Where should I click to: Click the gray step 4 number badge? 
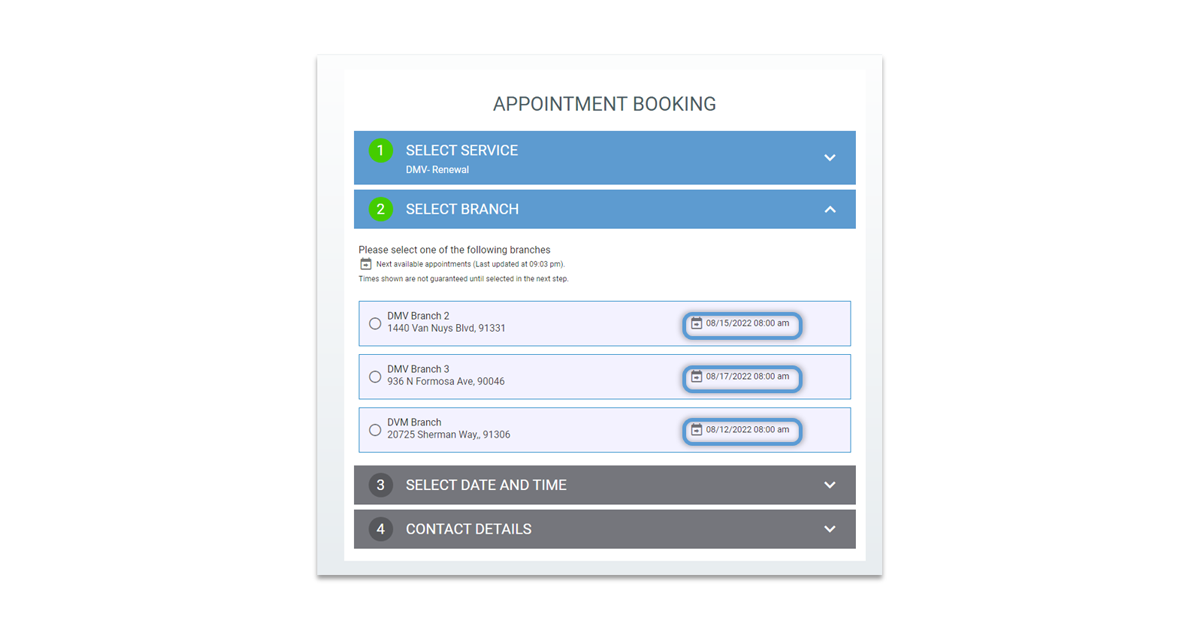(381, 529)
